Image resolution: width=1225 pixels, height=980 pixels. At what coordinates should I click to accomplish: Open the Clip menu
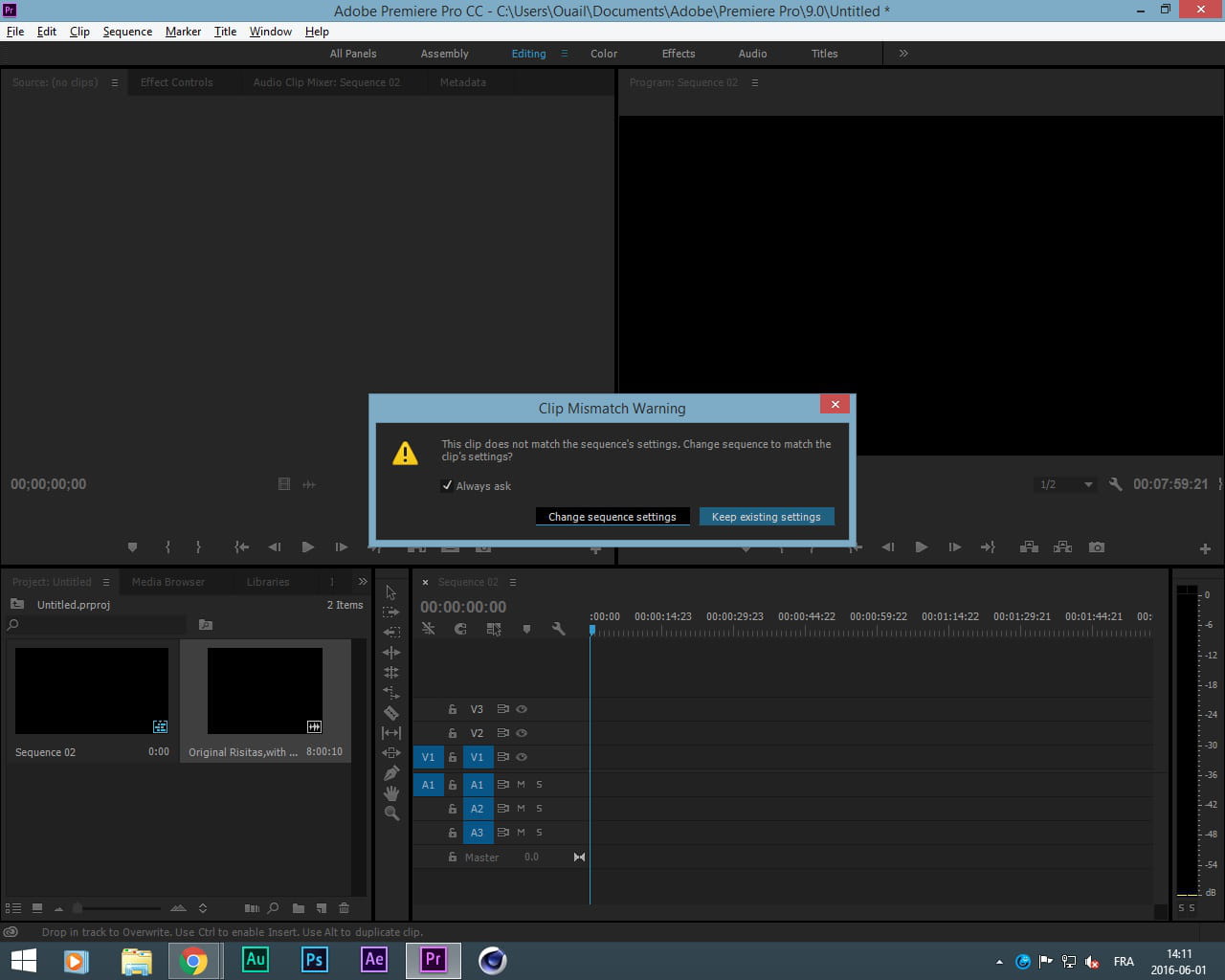click(79, 32)
